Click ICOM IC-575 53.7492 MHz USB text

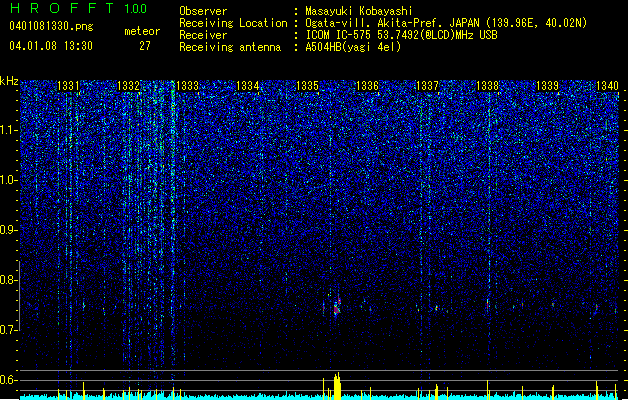pos(401,35)
